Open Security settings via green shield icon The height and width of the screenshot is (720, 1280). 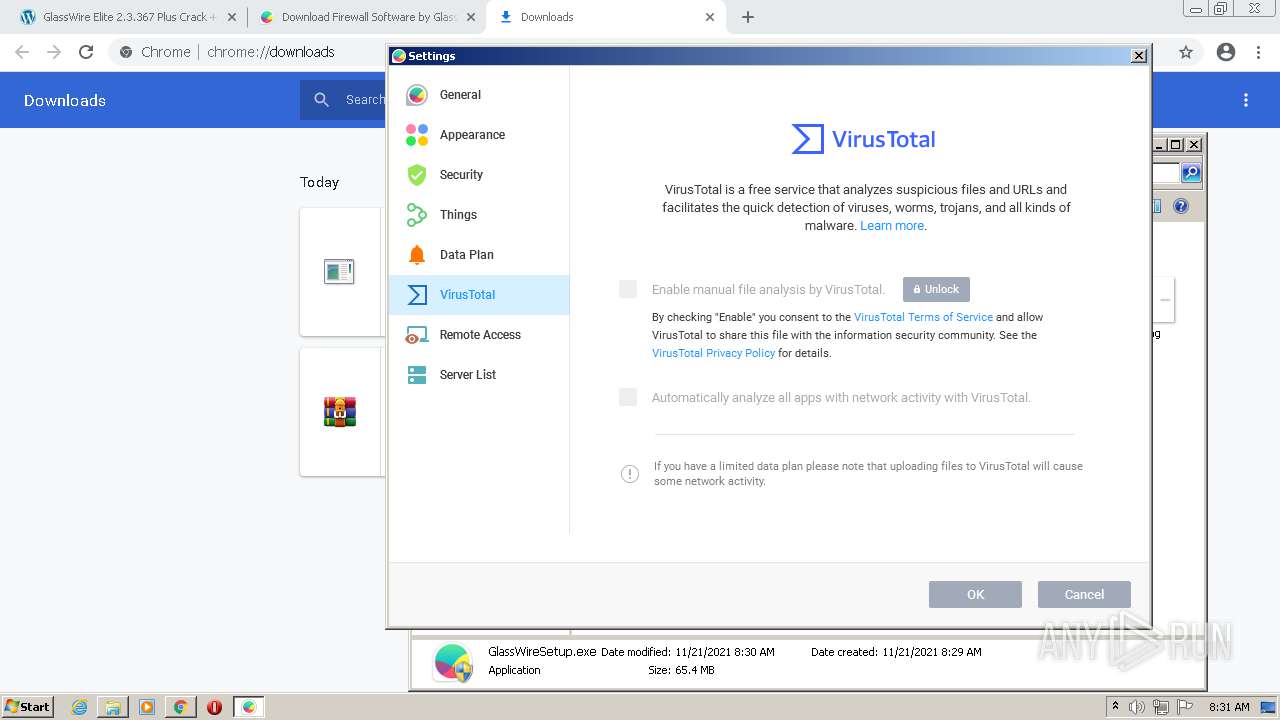[x=417, y=175]
